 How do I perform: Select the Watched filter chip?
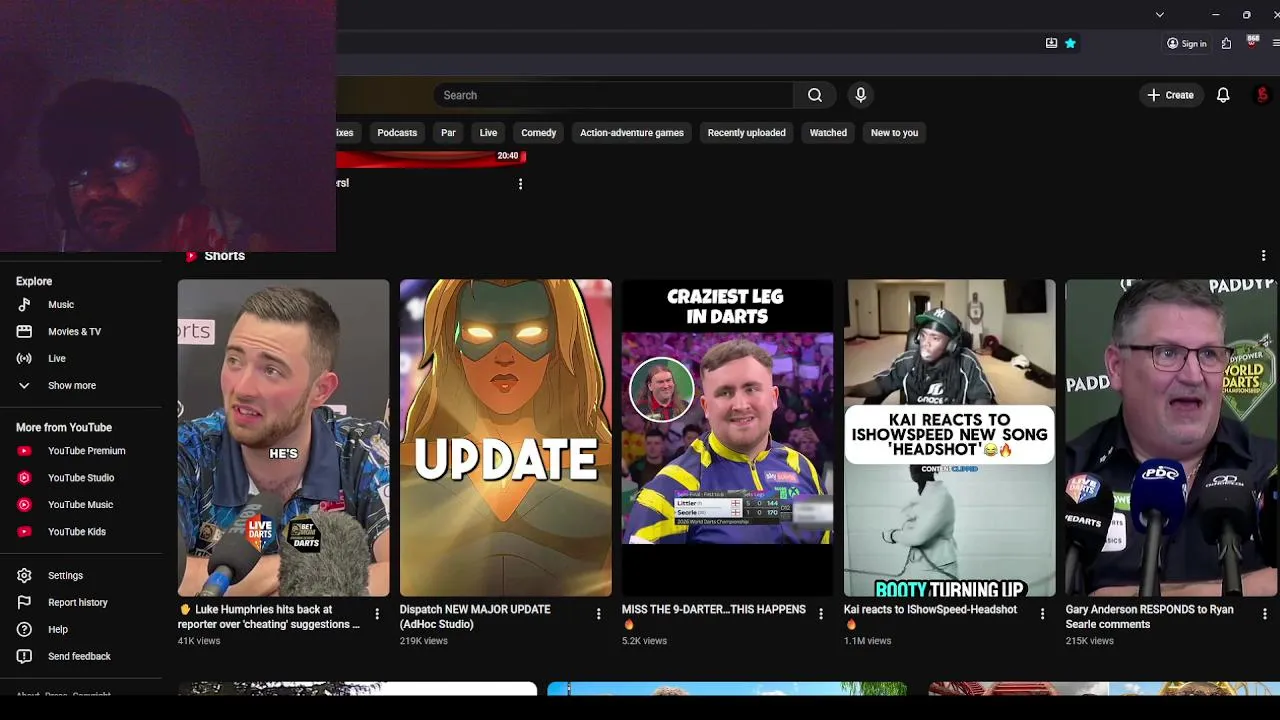(828, 133)
